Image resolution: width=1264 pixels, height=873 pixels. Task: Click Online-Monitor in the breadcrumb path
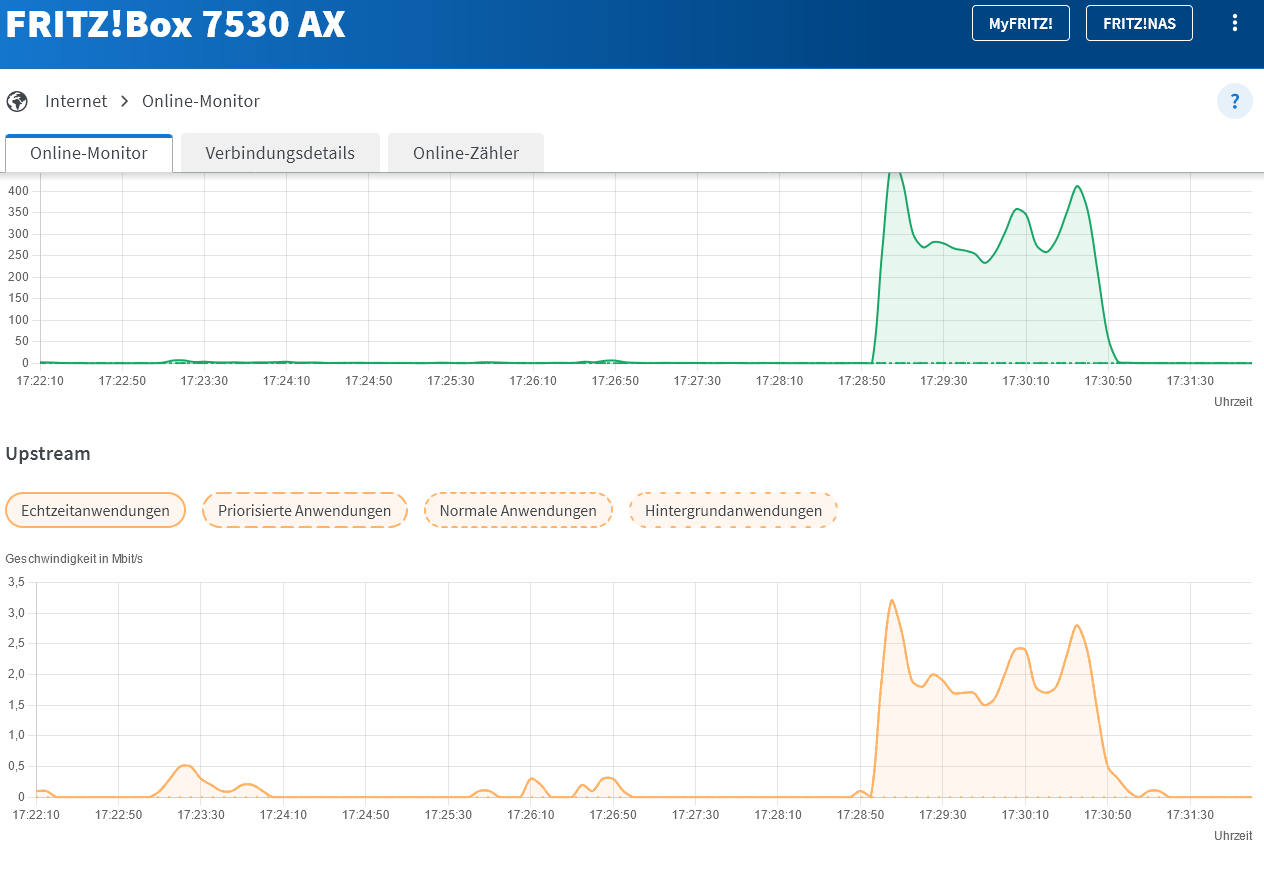(x=201, y=101)
